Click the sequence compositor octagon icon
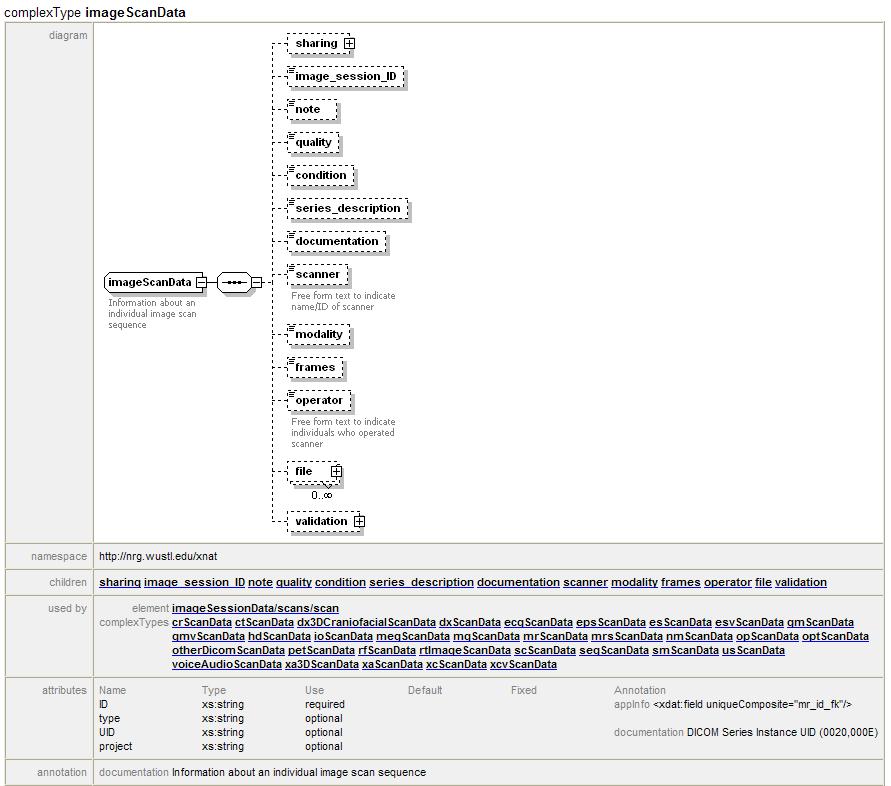 click(x=234, y=283)
